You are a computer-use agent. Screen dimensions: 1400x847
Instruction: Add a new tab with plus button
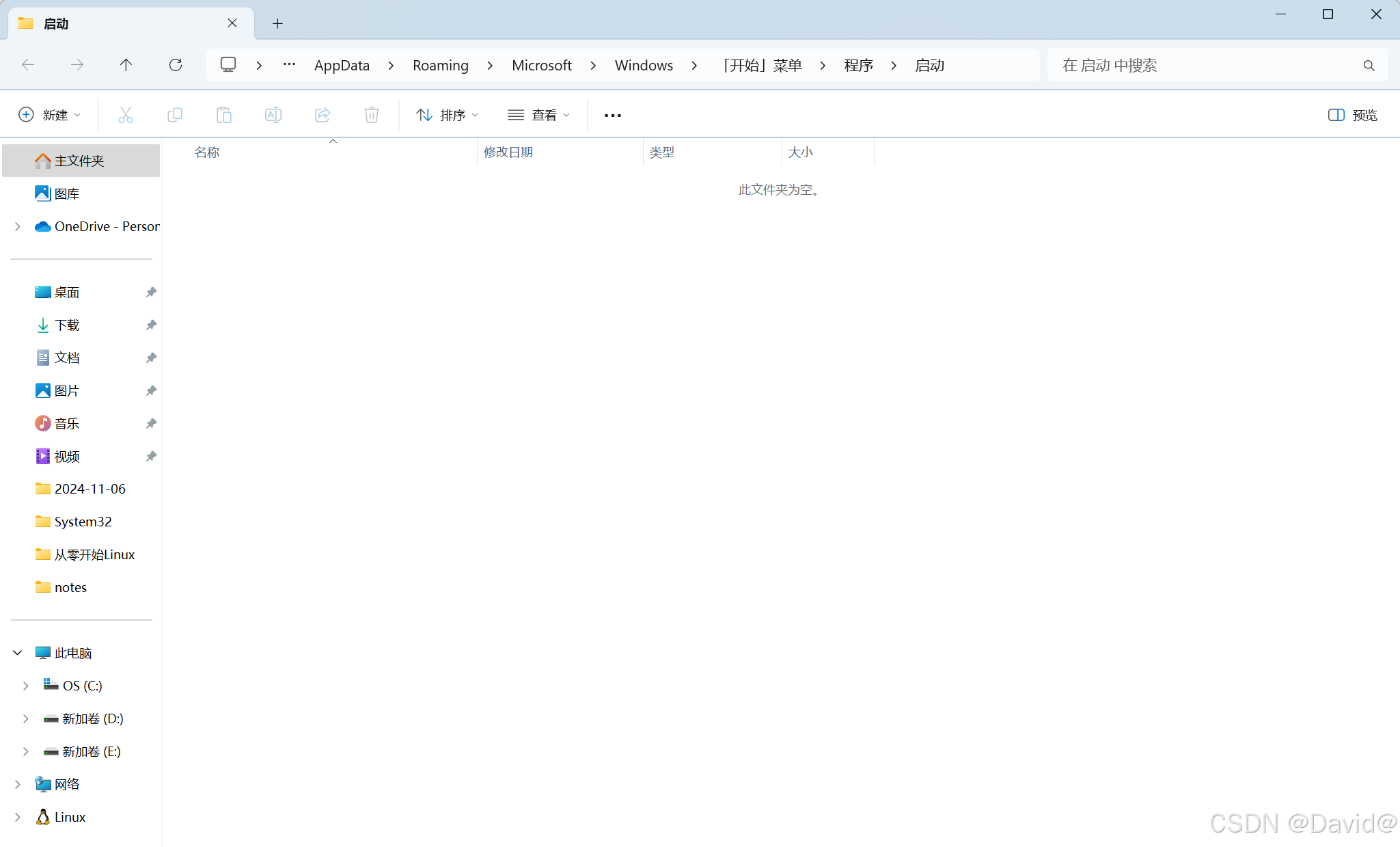tap(277, 24)
